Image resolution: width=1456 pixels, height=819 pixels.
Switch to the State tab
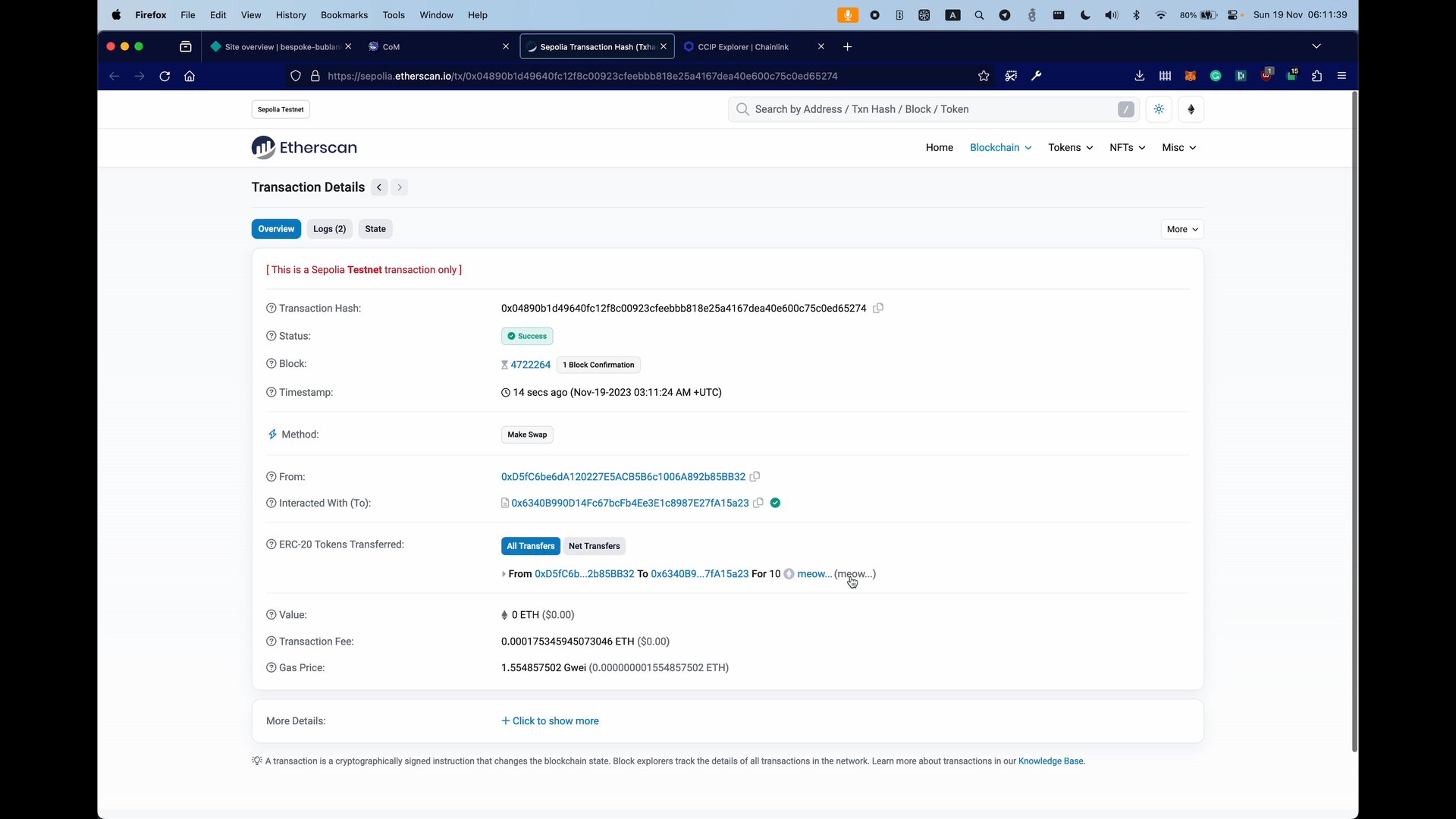[375, 229]
